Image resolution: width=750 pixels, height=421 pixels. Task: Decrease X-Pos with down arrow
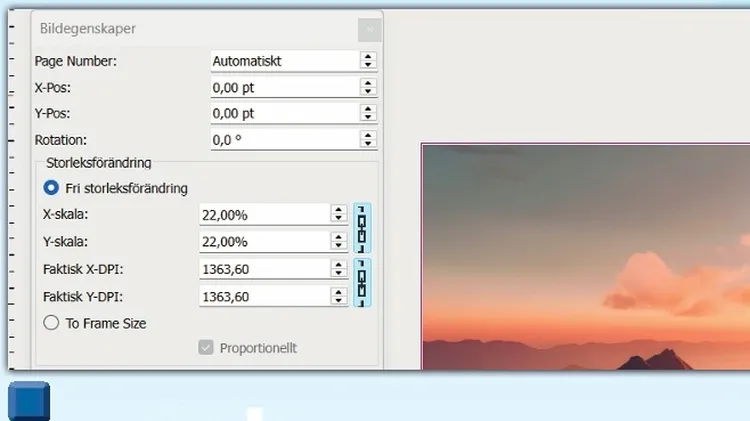368,92
